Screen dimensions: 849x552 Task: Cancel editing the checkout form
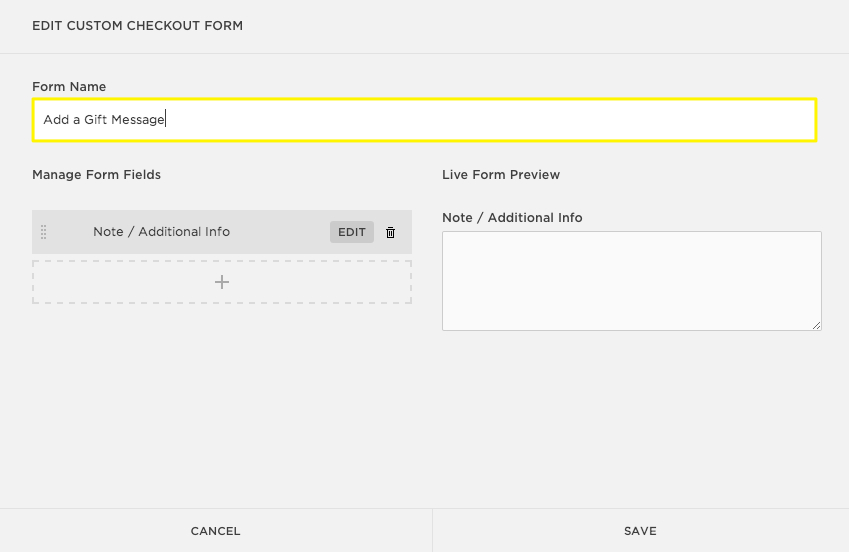(x=216, y=531)
